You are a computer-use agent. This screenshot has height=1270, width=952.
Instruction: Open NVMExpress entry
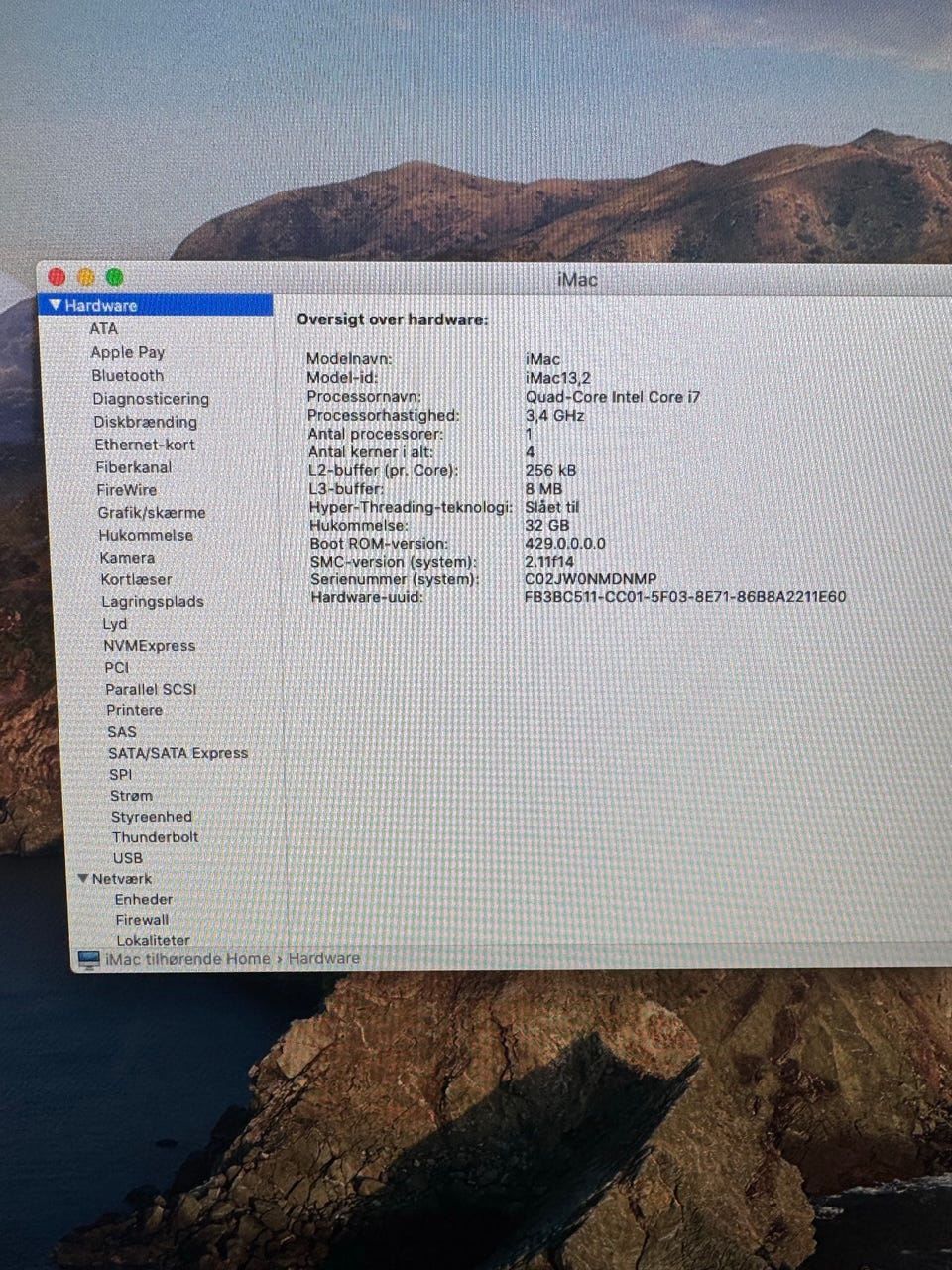(x=150, y=646)
